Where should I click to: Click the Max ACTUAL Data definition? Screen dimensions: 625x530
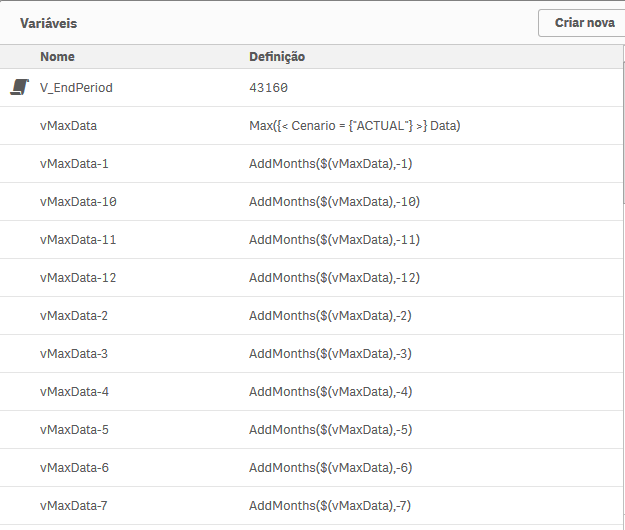[354, 126]
